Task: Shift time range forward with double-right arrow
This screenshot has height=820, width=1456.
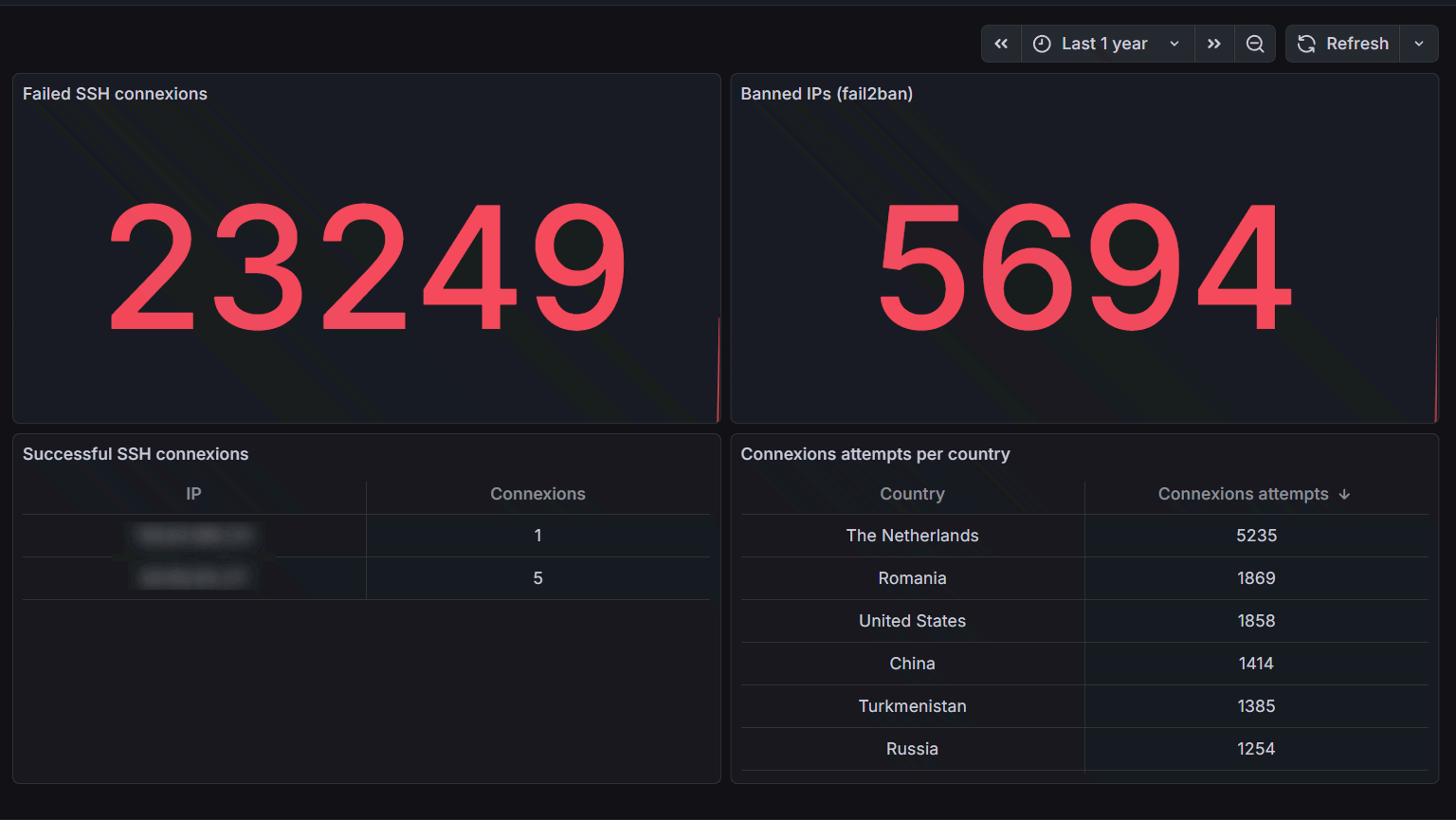Action: 1214,43
